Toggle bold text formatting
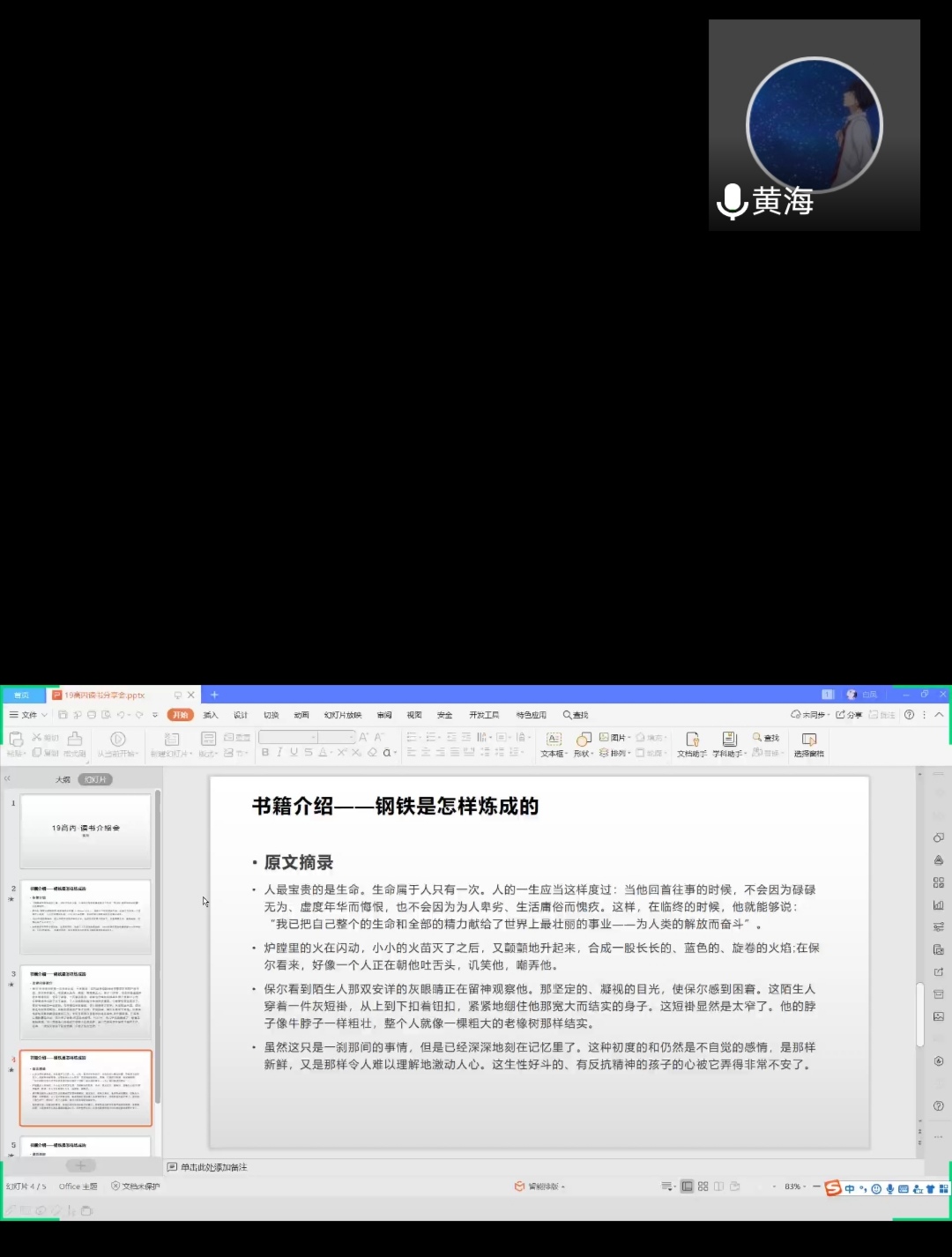 pyautogui.click(x=265, y=753)
